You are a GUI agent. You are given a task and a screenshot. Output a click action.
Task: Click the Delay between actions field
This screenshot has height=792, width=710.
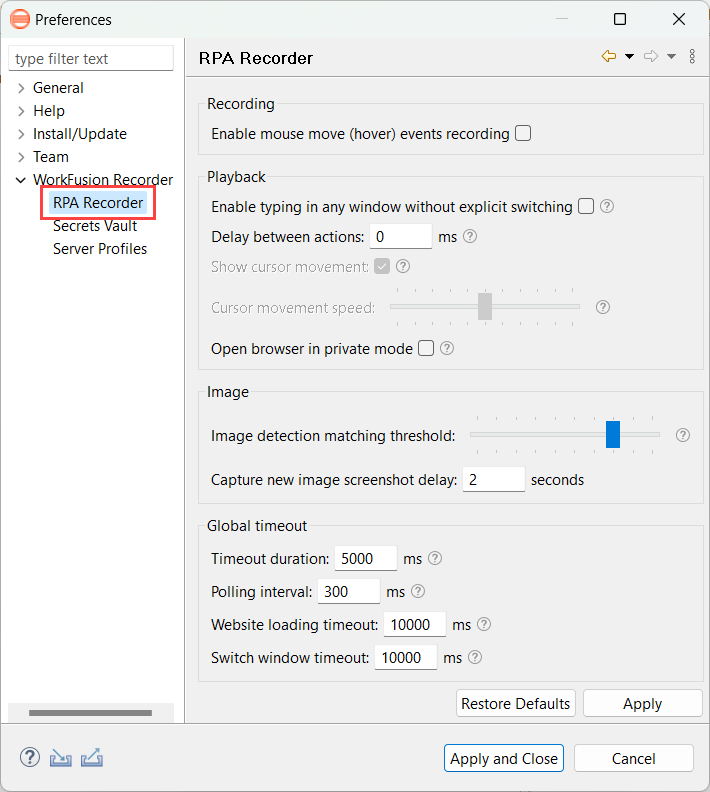[401, 236]
